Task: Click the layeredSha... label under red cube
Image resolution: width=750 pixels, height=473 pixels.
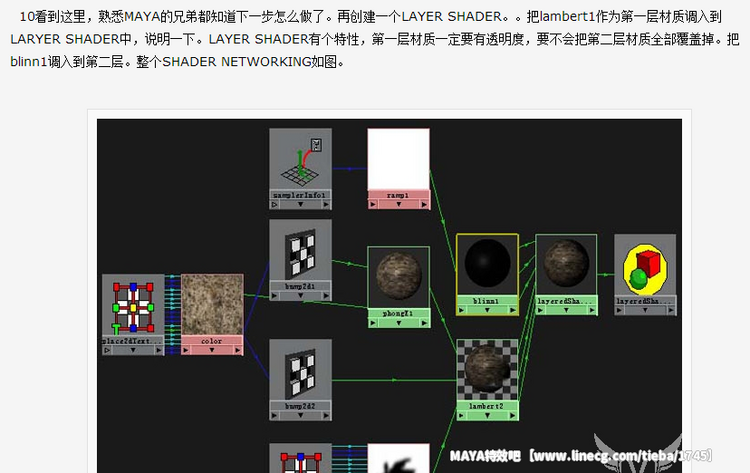Action: [x=644, y=301]
